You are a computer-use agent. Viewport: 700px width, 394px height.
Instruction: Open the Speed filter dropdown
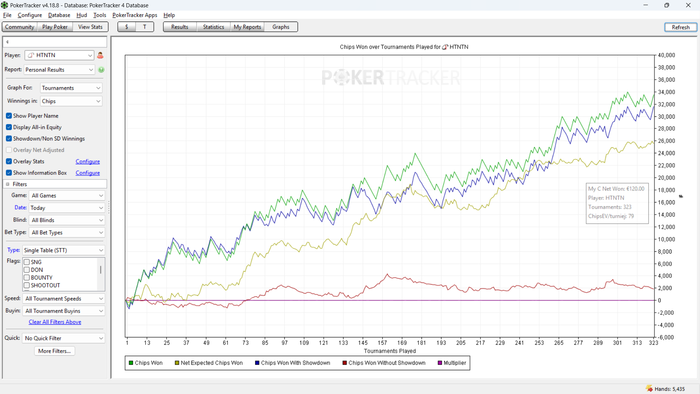point(64,299)
